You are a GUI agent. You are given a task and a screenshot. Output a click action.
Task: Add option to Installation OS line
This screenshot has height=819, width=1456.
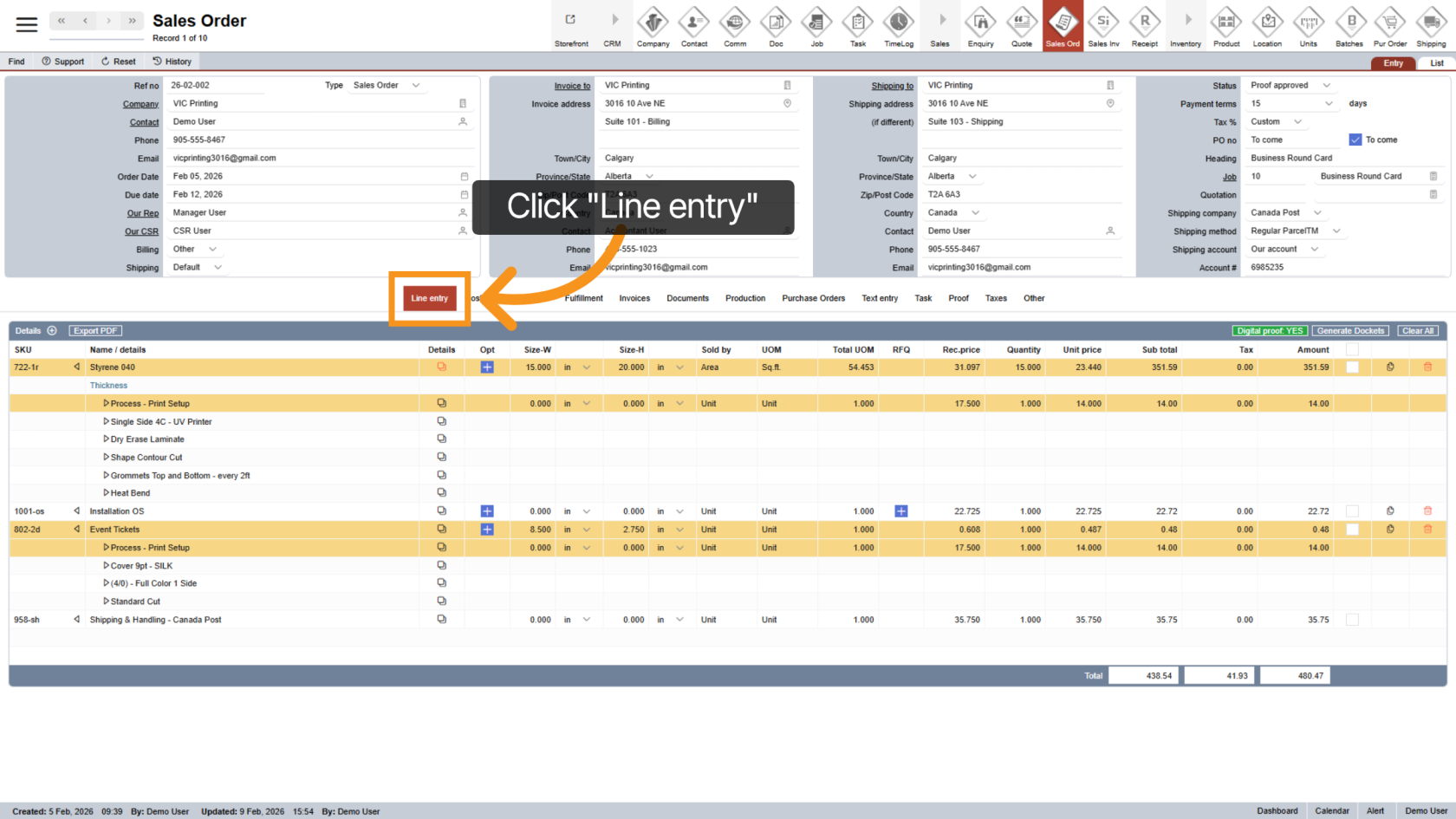tap(487, 511)
